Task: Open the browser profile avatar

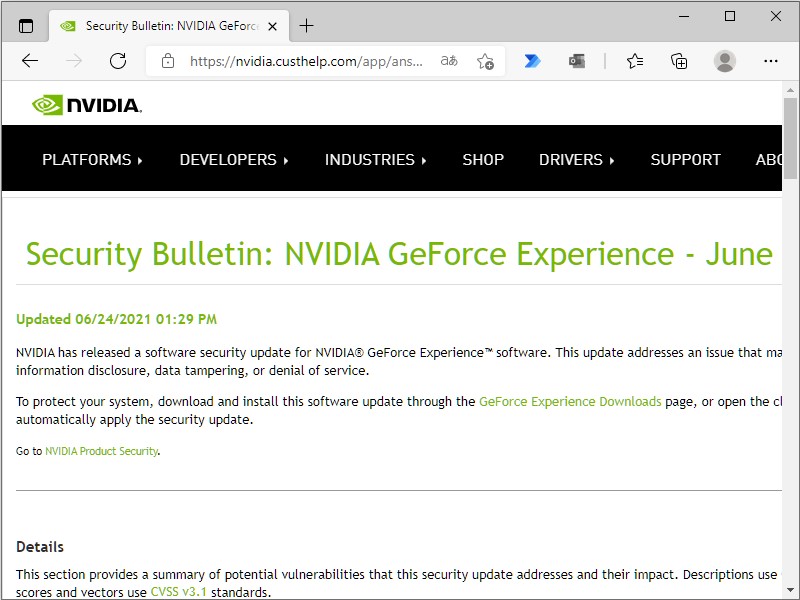Action: (724, 61)
